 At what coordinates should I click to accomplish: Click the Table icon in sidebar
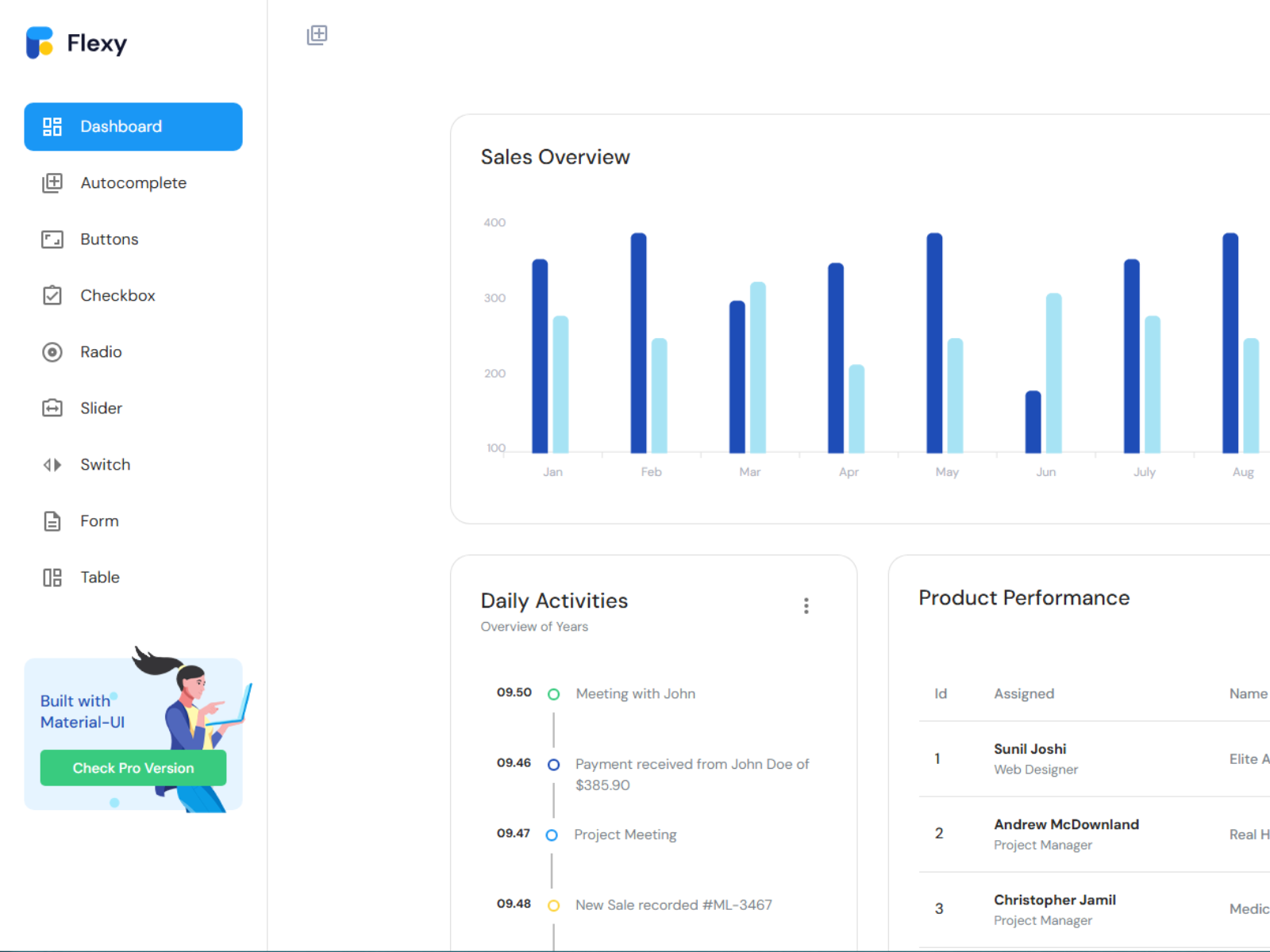[x=52, y=578]
